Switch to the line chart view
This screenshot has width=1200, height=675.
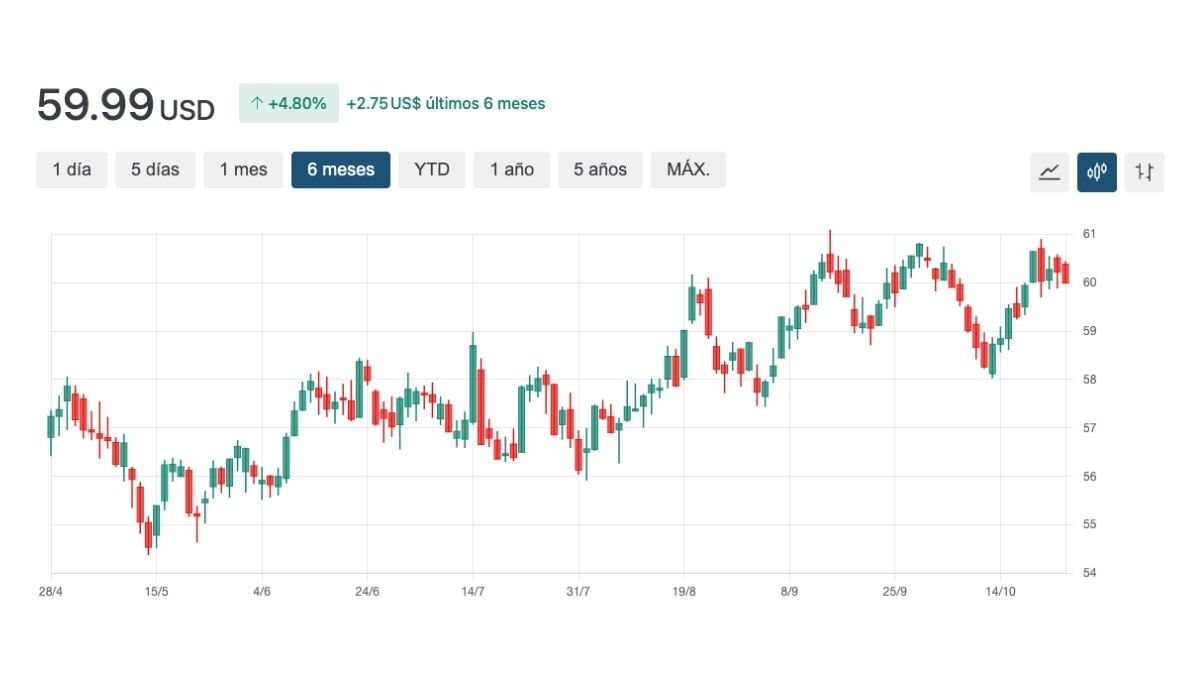(1049, 171)
